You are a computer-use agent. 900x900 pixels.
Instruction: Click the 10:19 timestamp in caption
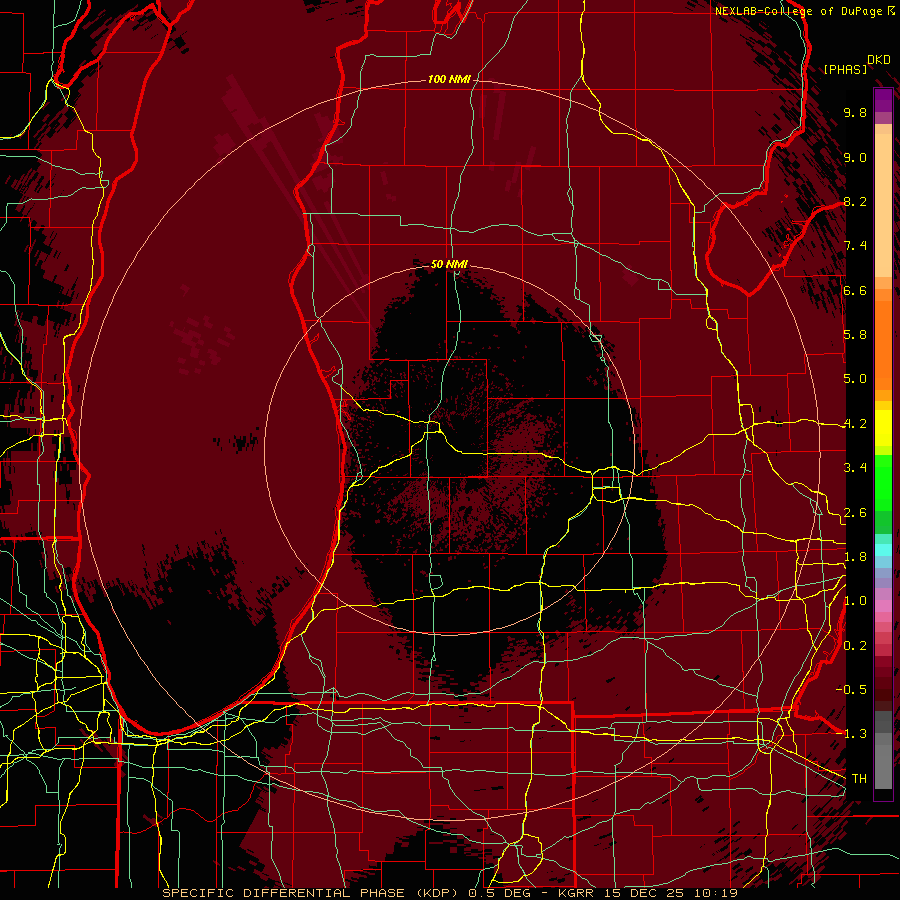pos(718,893)
